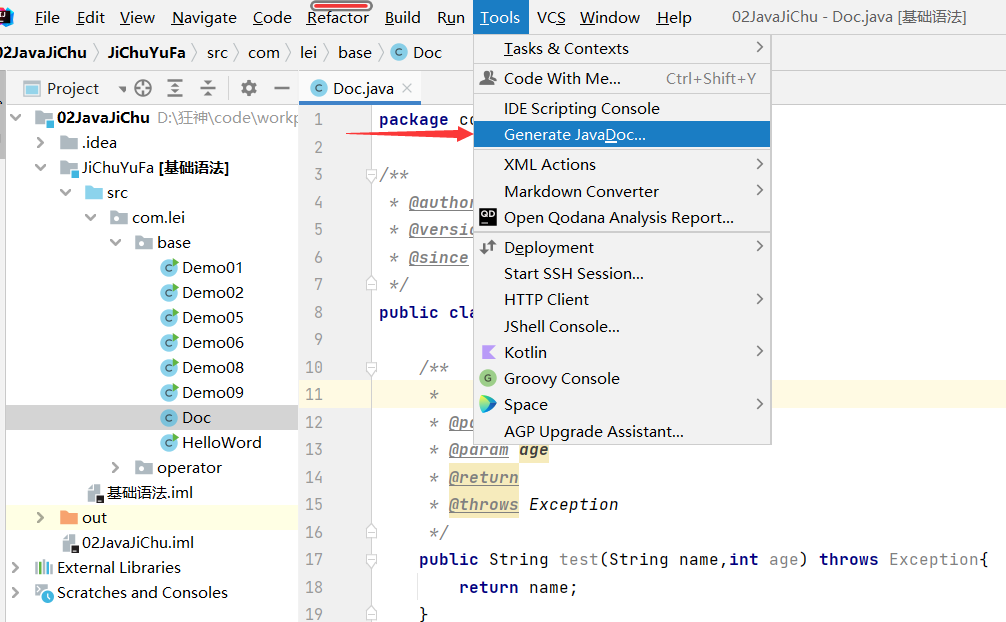Fold the class Javadoc comment in the gutter
Screen dimensions: 1006x622
pos(370,175)
